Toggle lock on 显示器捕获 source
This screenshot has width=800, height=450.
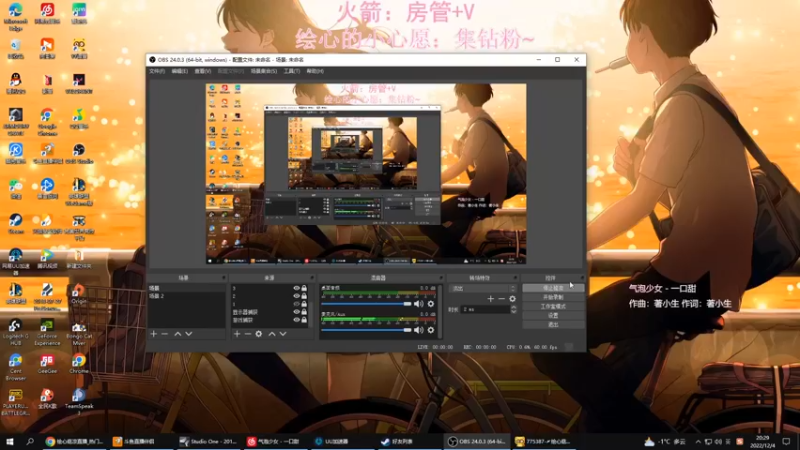[304, 312]
